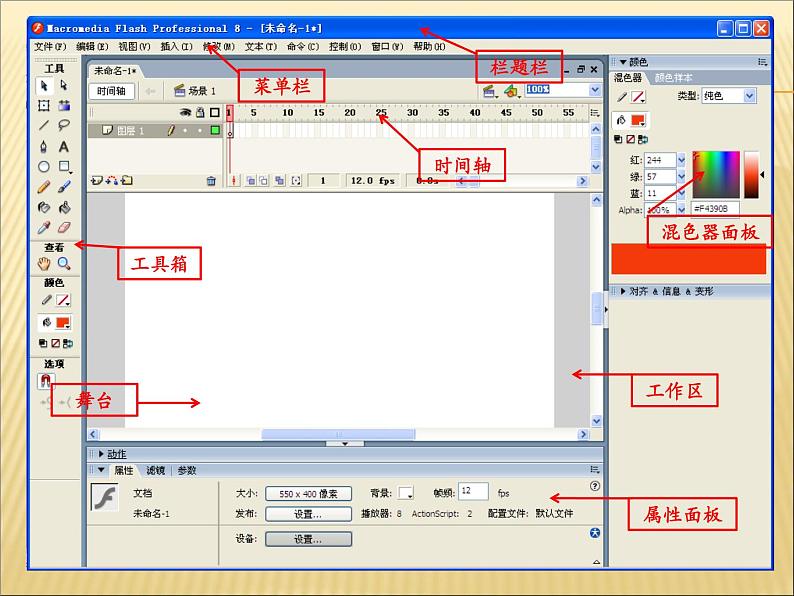Select the Zoom magnifier tool
Image resolution: width=794 pixels, height=596 pixels.
[64, 263]
